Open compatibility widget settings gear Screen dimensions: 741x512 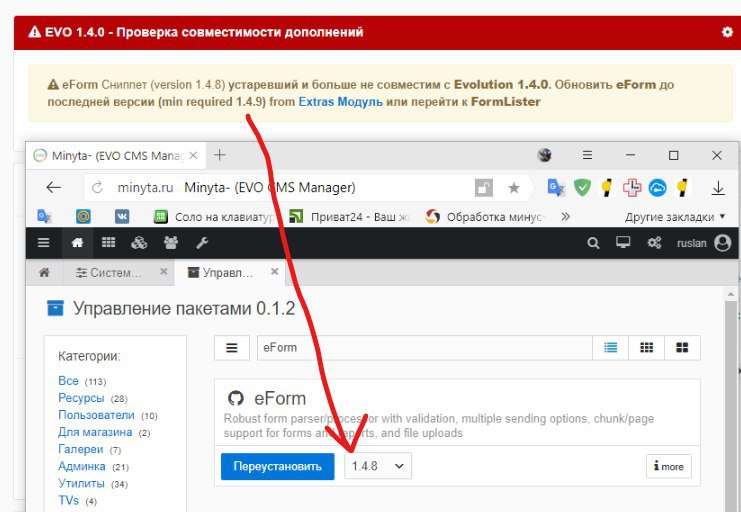tap(727, 32)
